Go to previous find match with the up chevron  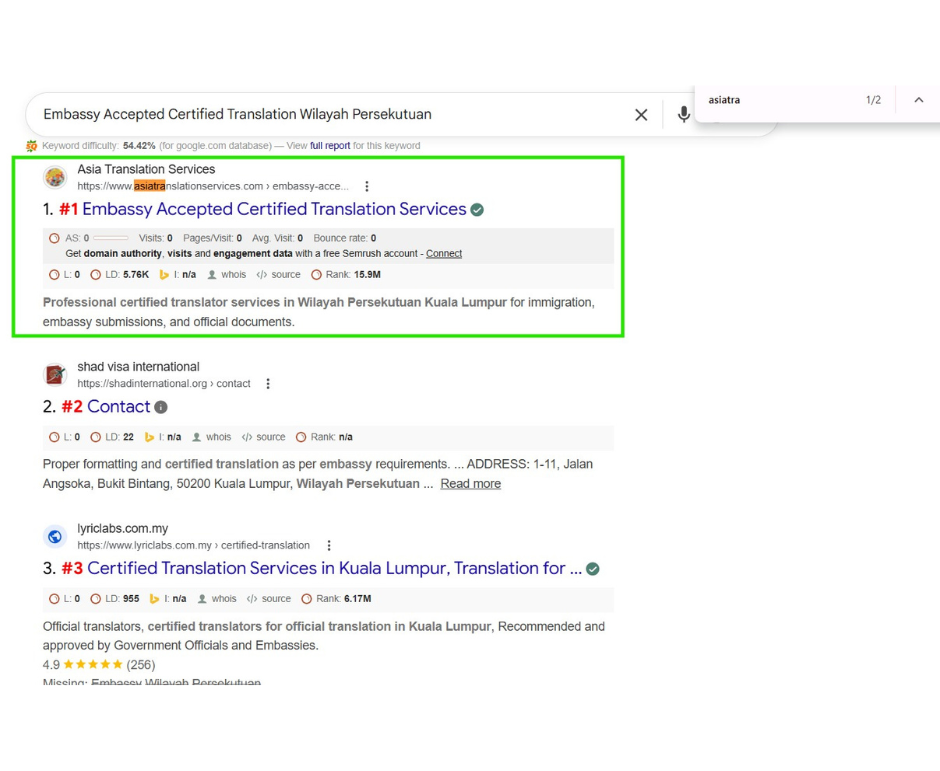pyautogui.click(x=918, y=100)
